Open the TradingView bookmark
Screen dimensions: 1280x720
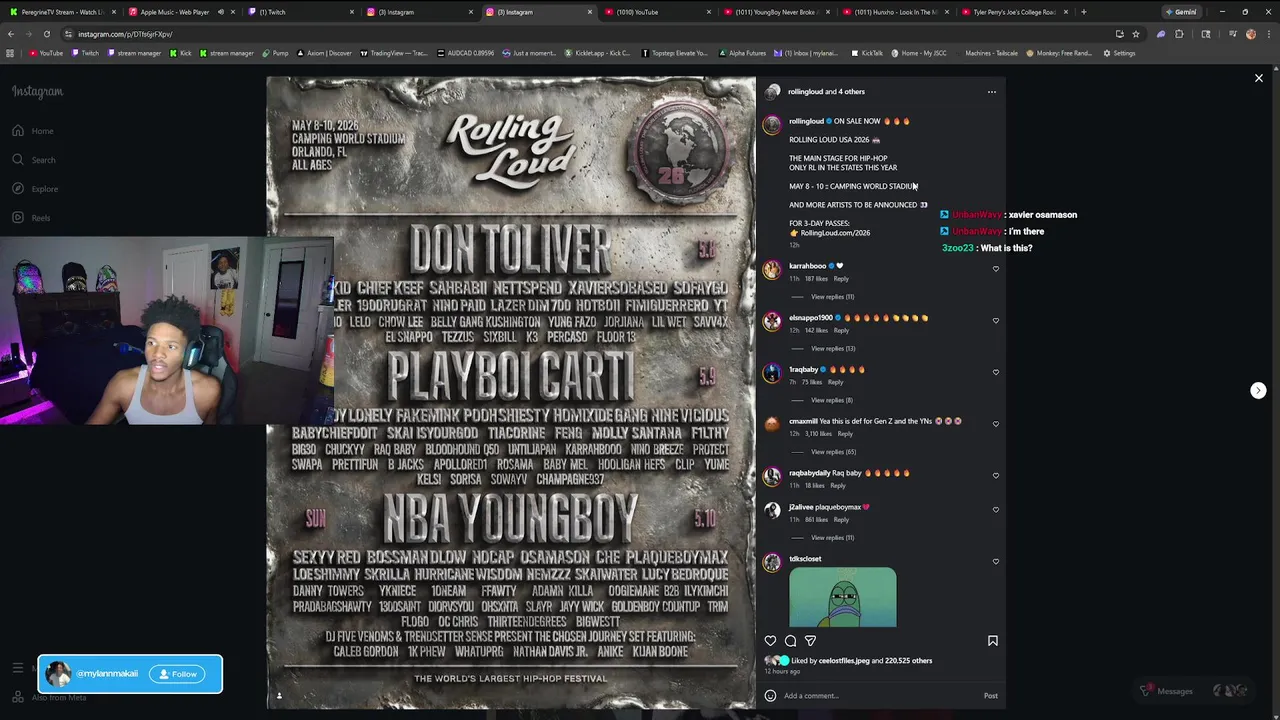pos(393,53)
